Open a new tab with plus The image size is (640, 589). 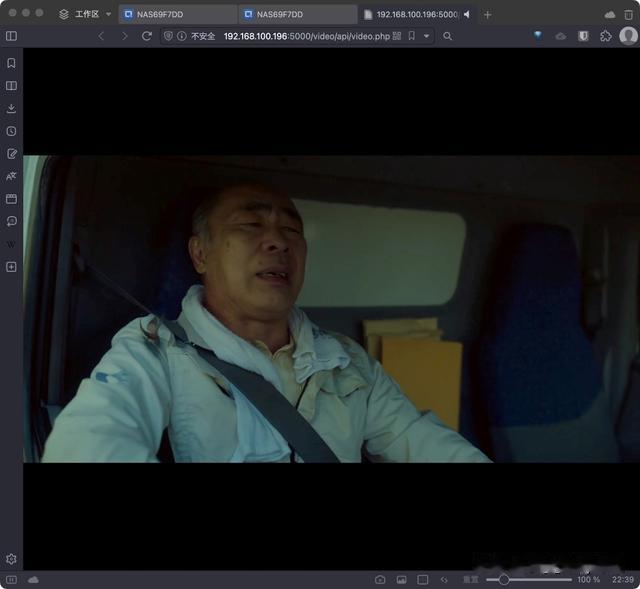pyautogui.click(x=487, y=15)
